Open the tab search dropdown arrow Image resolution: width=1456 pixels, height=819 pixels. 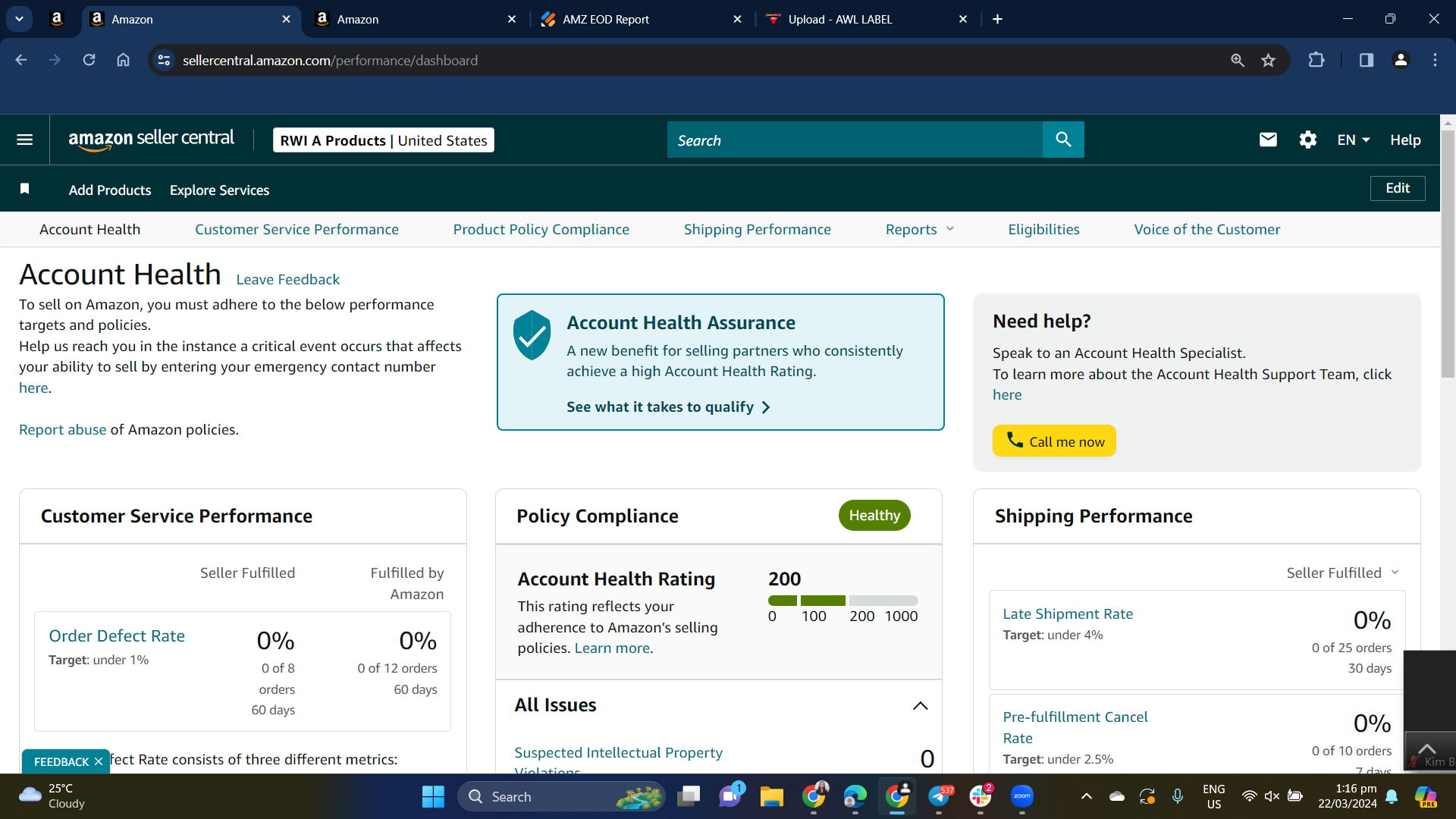[19, 19]
